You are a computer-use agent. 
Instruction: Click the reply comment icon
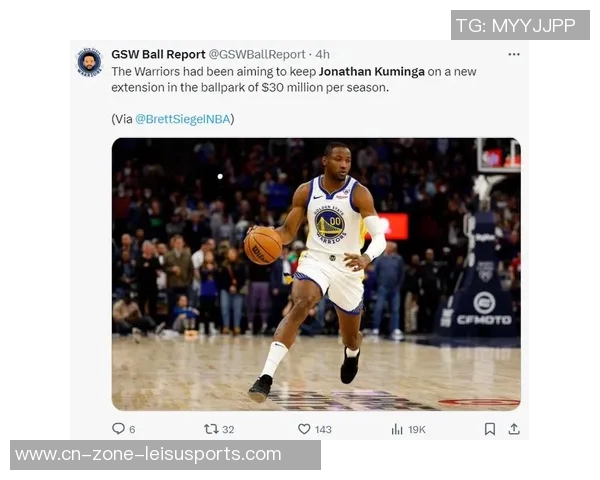(118, 428)
